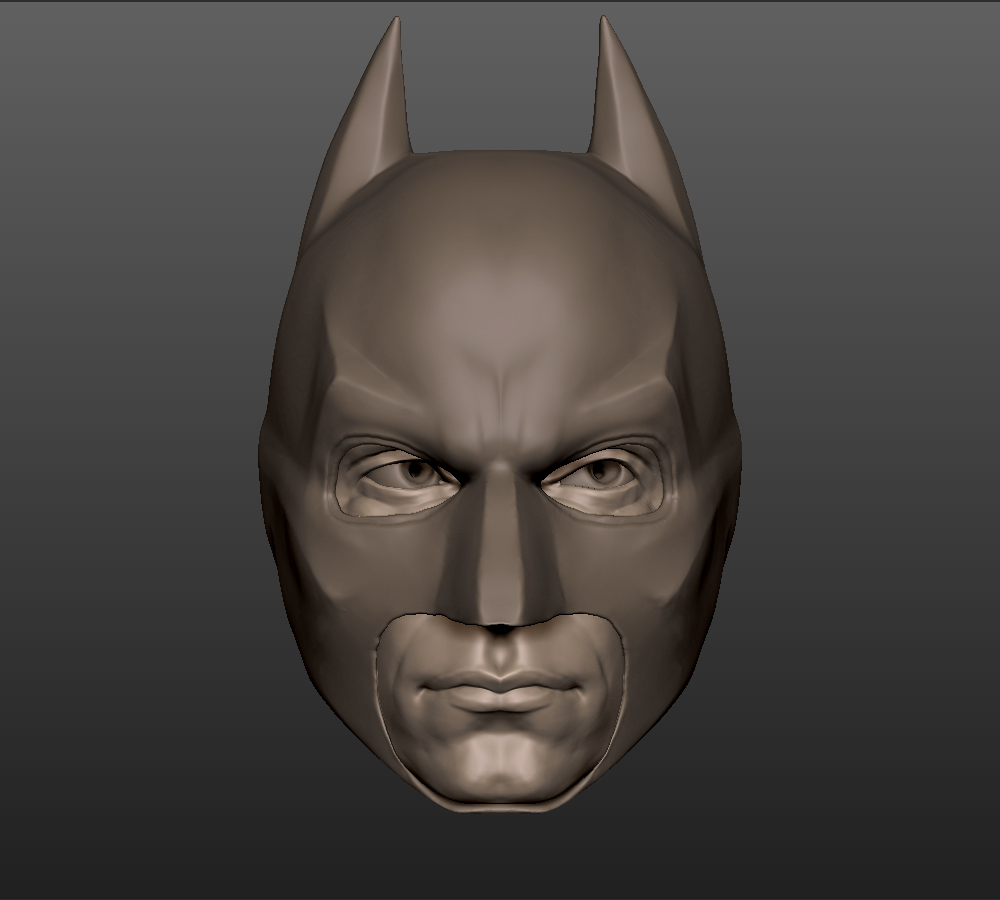The width and height of the screenshot is (1000, 900).
Task: Select the sculpted cowl head model
Action: pyautogui.click(x=500, y=415)
